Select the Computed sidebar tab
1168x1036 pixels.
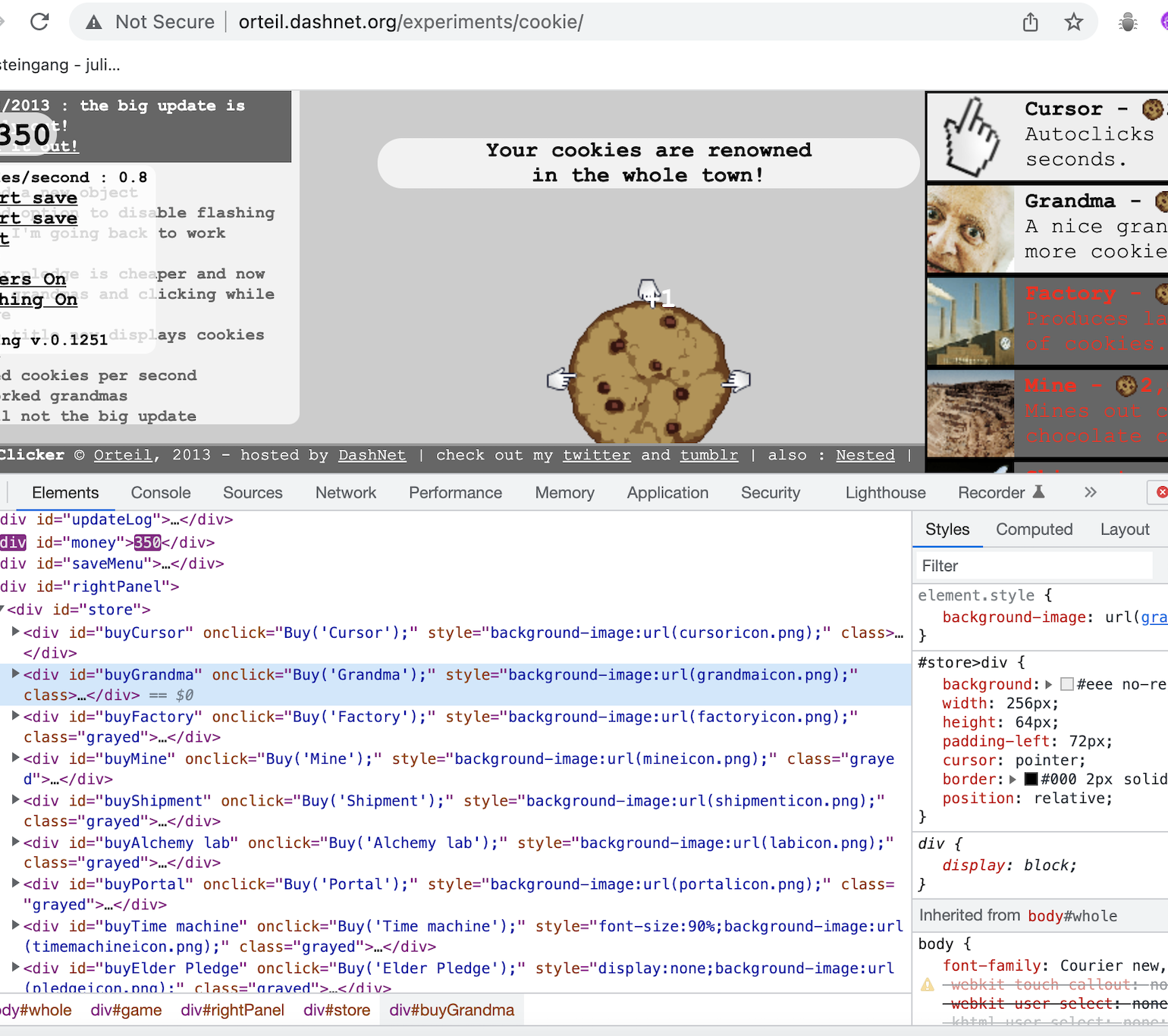click(1034, 529)
